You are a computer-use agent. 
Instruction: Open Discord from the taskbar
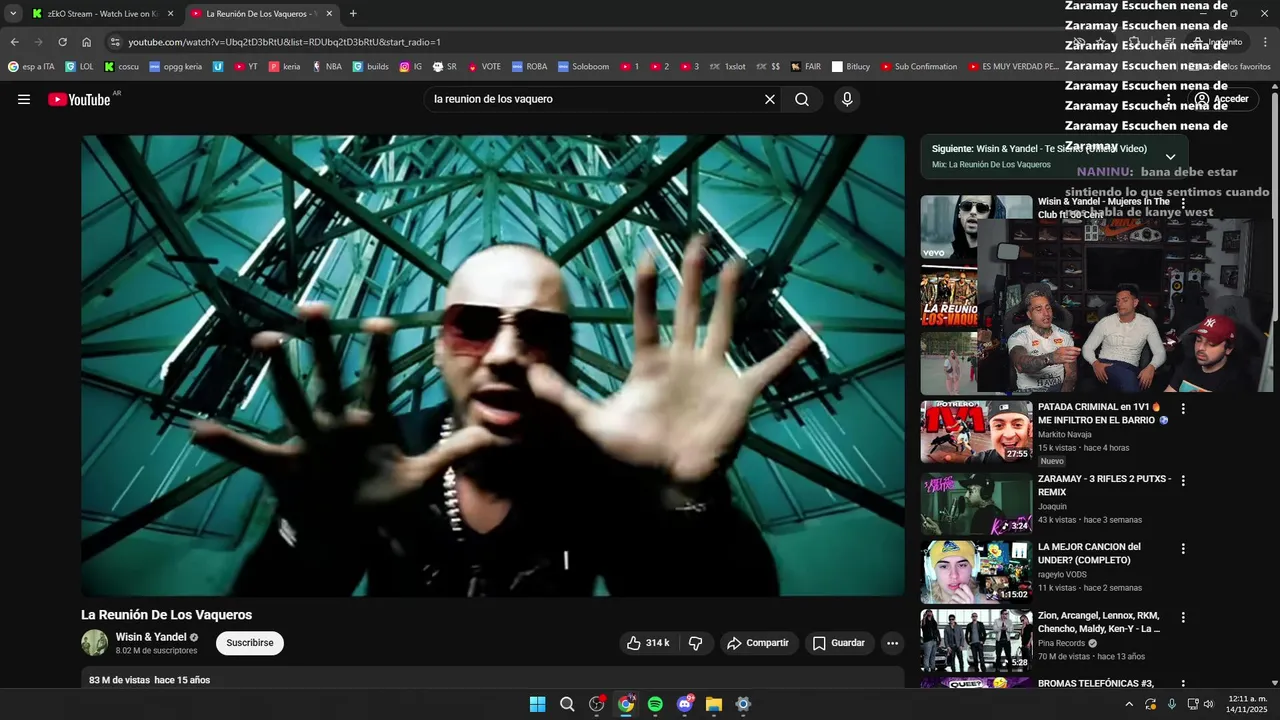[x=685, y=704]
